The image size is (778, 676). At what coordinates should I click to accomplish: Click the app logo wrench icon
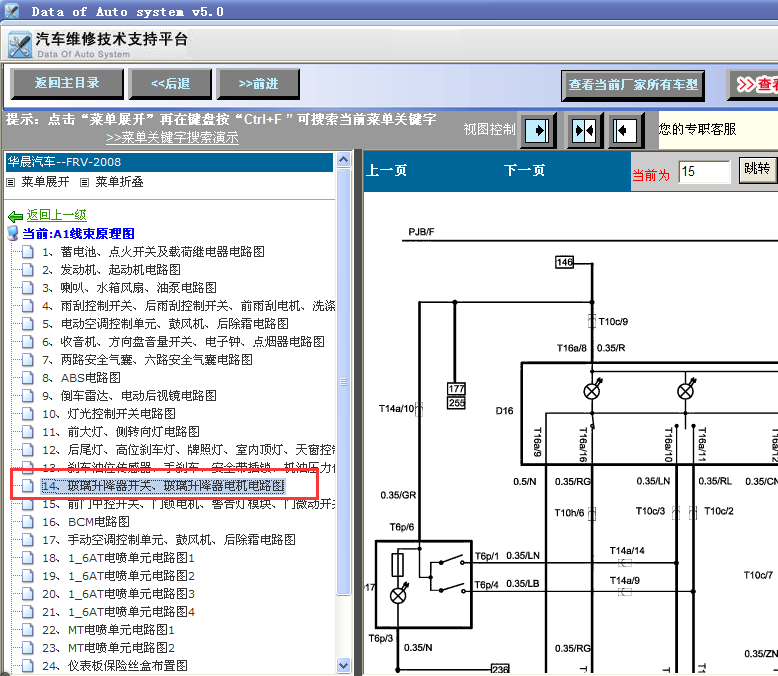[x=20, y=45]
